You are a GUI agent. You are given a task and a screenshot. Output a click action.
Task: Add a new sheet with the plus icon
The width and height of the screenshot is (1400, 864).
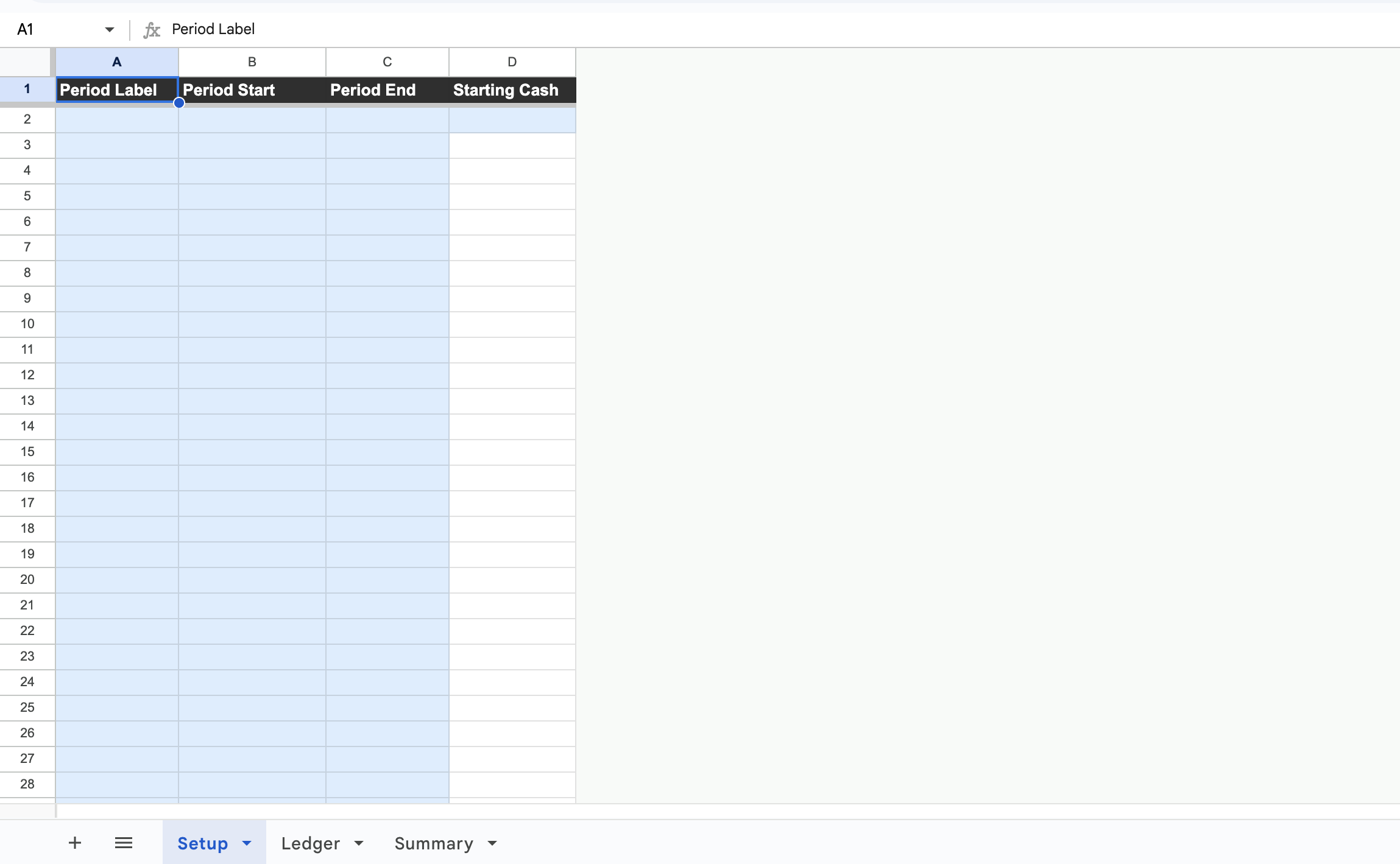(74, 843)
